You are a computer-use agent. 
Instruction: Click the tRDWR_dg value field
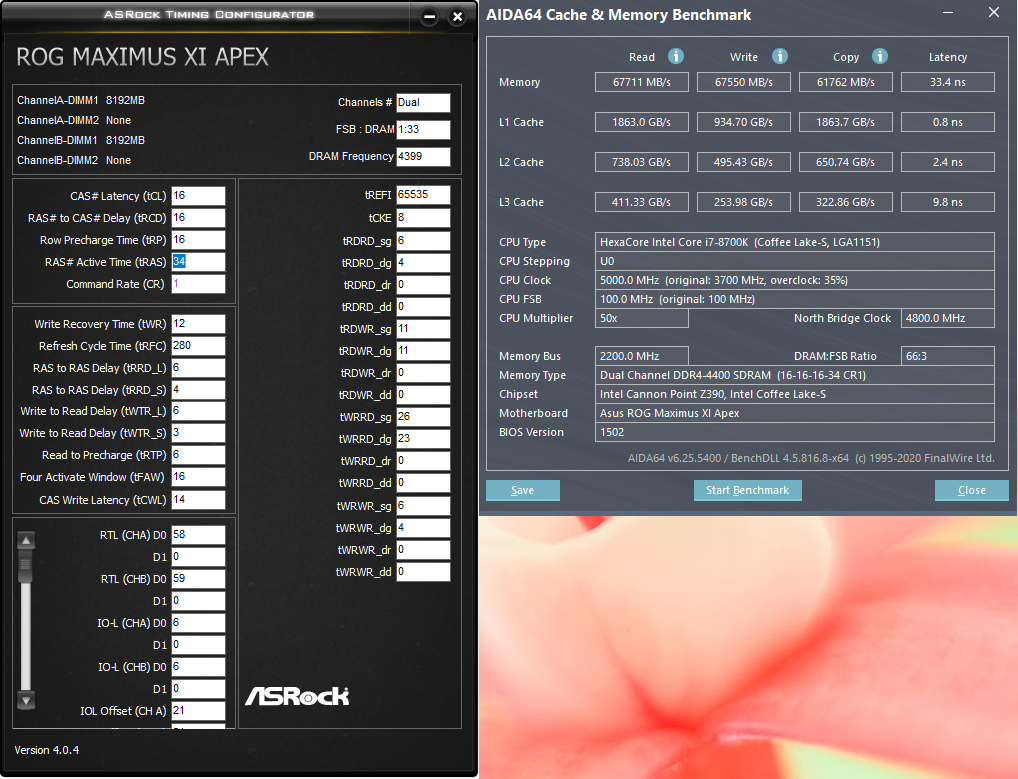[x=423, y=351]
